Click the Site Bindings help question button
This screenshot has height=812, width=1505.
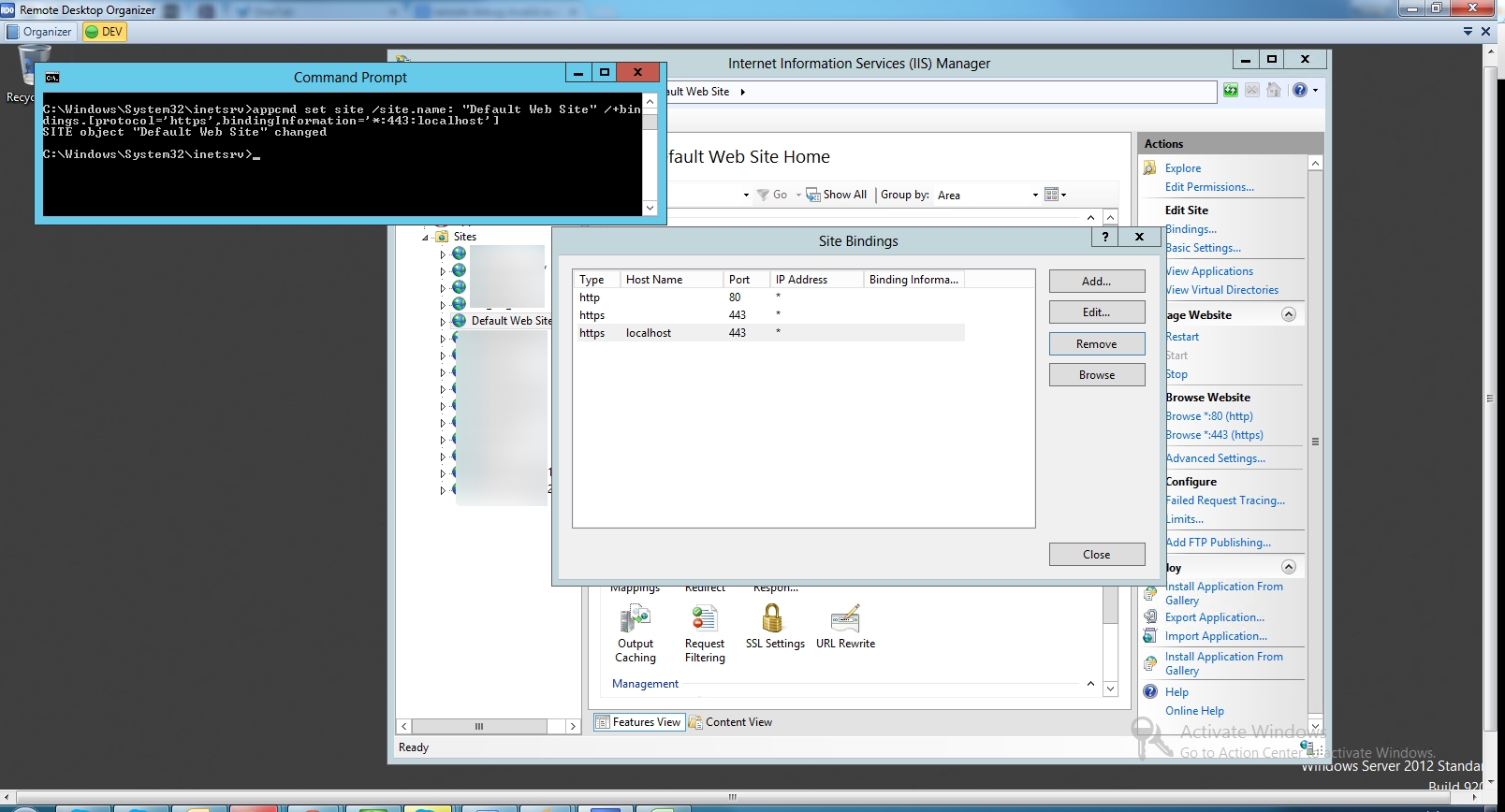1105,237
